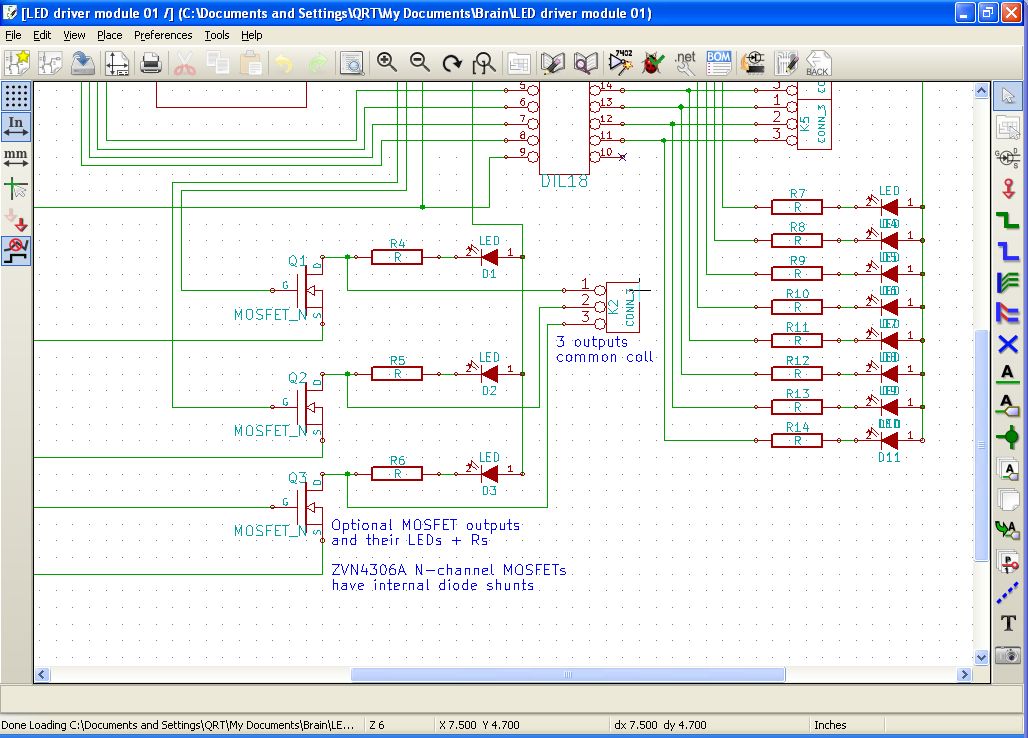The height and width of the screenshot is (738, 1028).
Task: Open the Tools menu
Action: pyautogui.click(x=216, y=35)
